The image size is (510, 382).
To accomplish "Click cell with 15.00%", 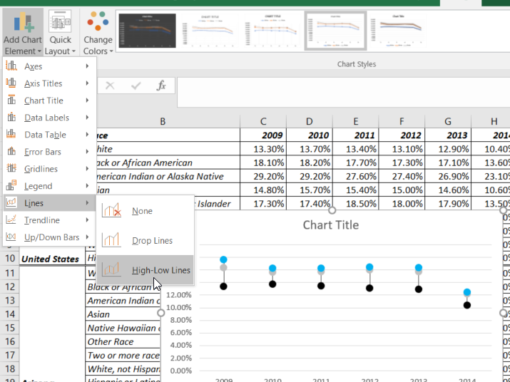I will pos(402,190).
